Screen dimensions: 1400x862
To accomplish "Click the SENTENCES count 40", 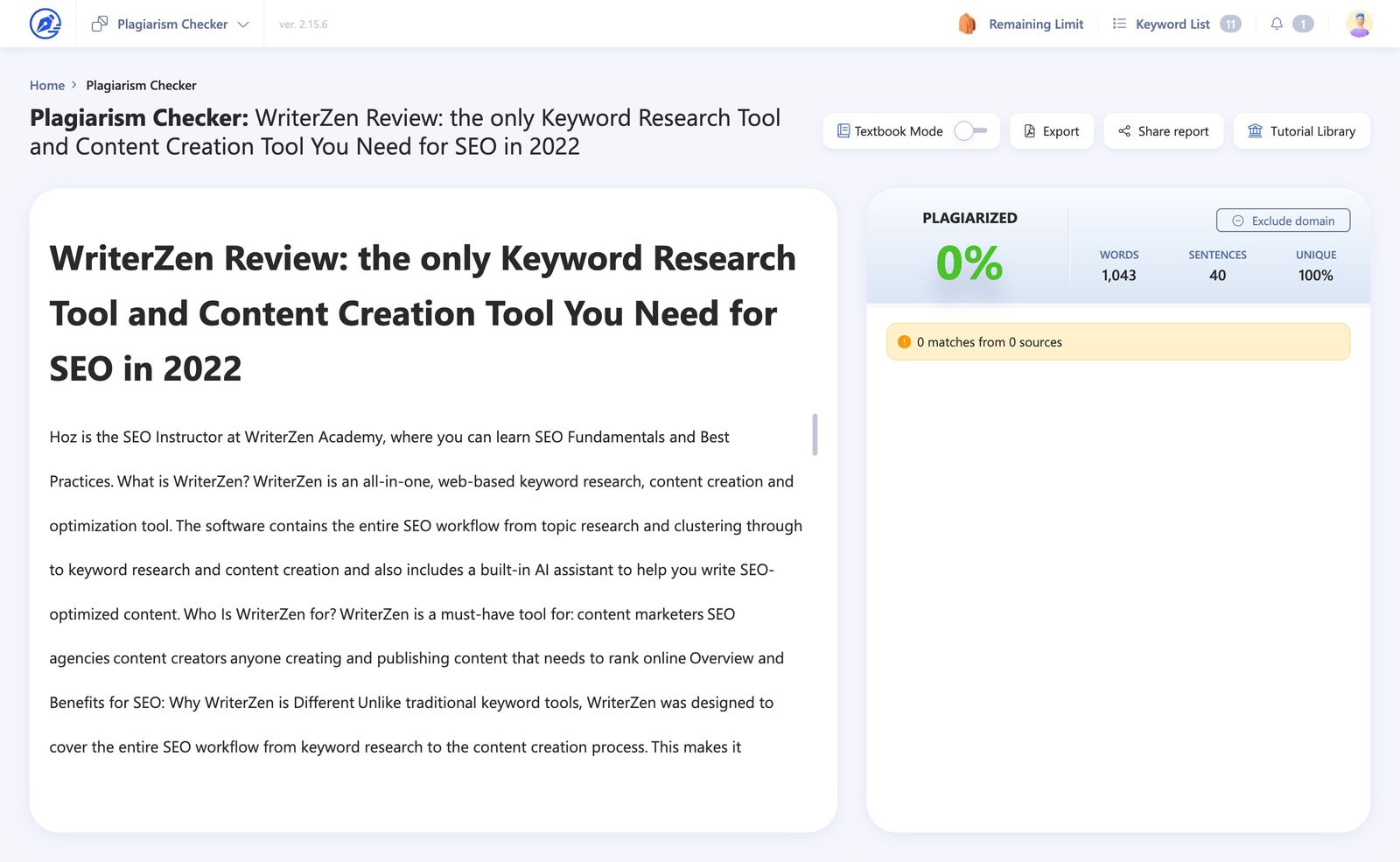I will coord(1217,275).
